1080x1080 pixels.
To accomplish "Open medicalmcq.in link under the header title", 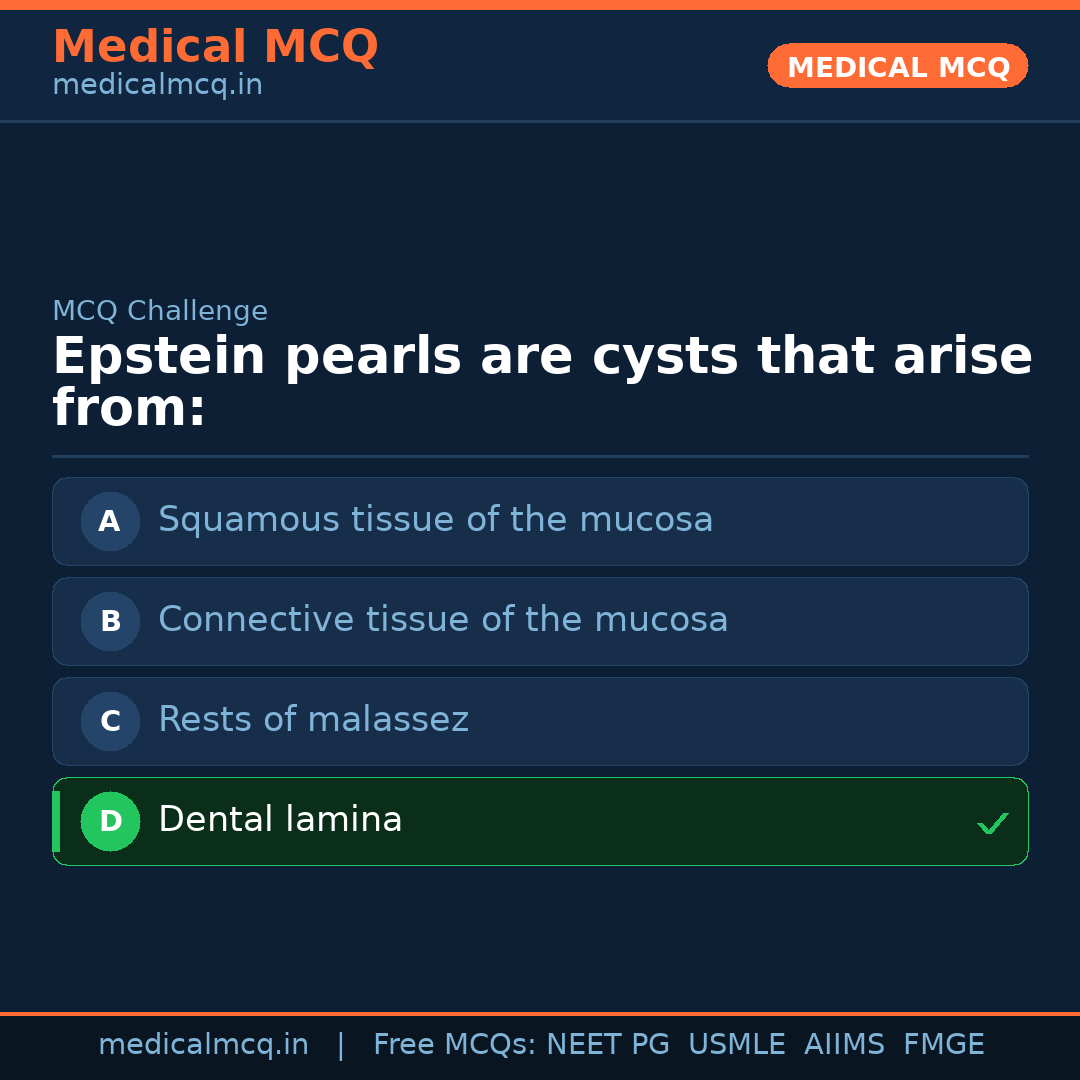I will point(157,86).
